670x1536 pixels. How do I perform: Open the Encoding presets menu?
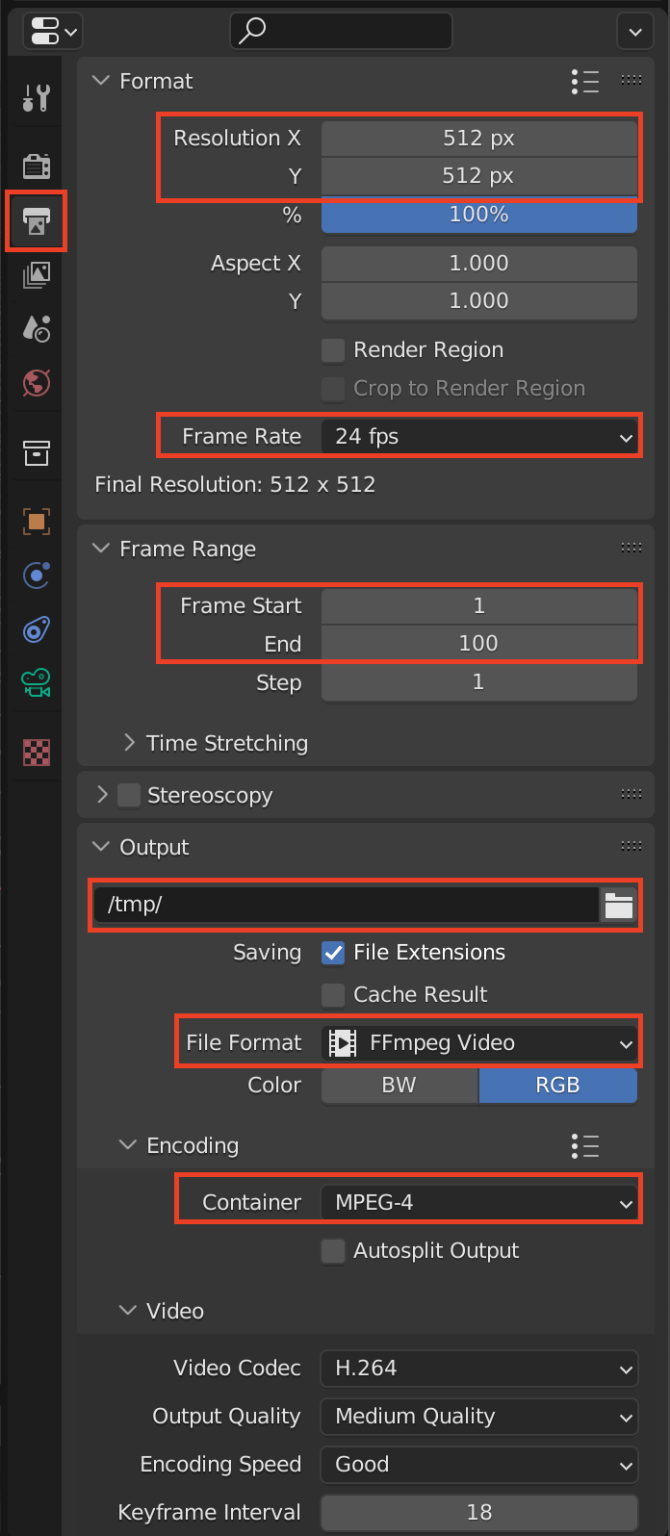[x=585, y=1146]
